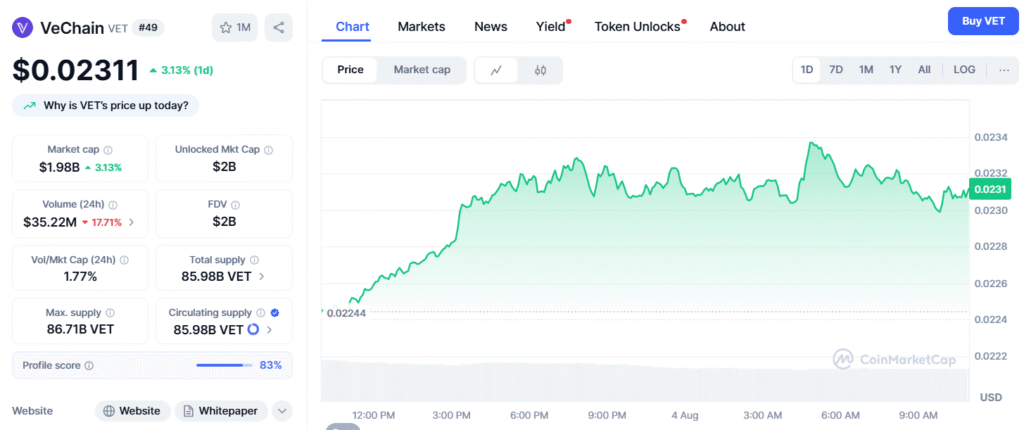The image size is (1024, 430).
Task: Open the three-dot more options menu
Action: coord(1004,70)
